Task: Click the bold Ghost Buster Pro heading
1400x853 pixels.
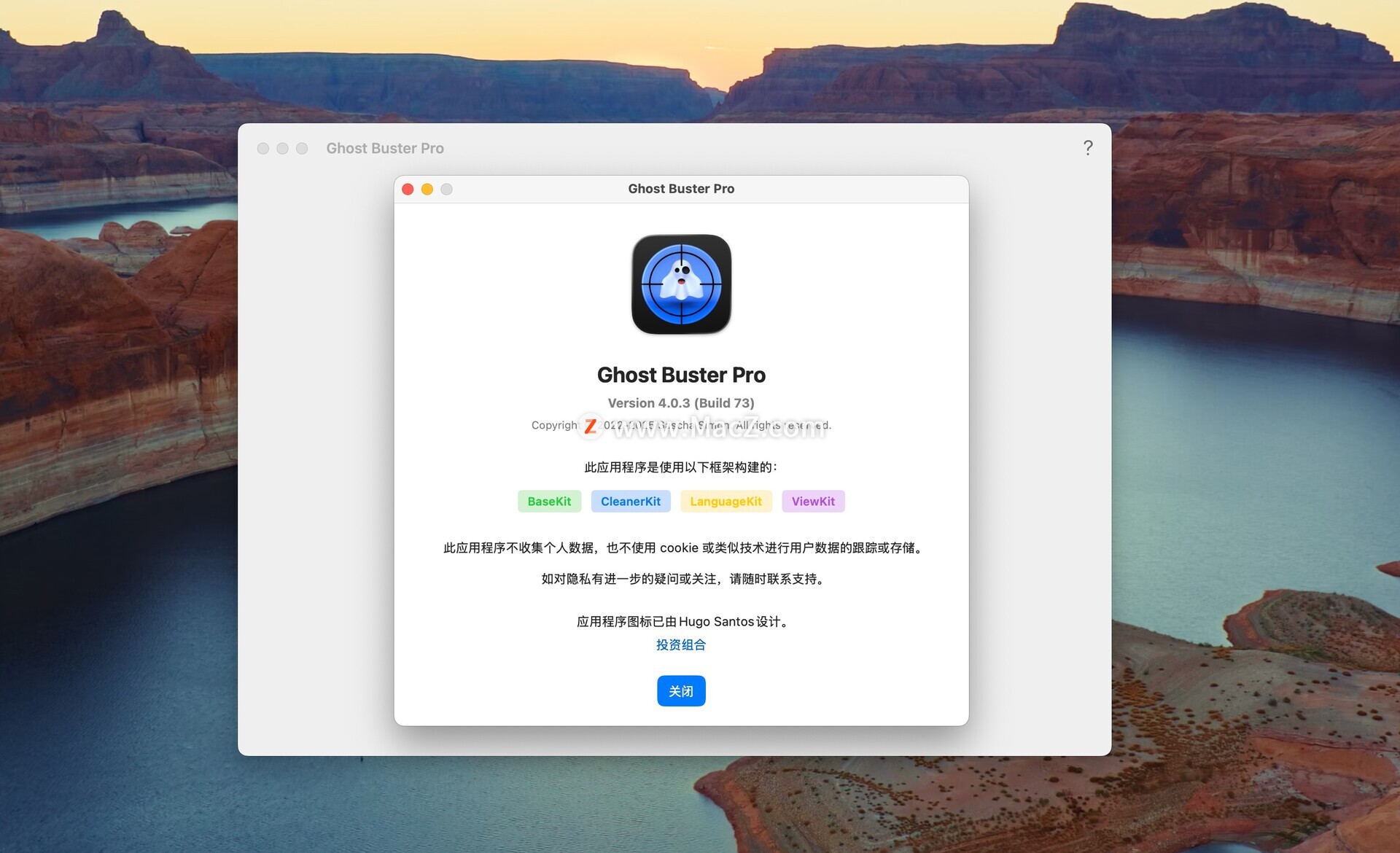Action: click(x=680, y=375)
